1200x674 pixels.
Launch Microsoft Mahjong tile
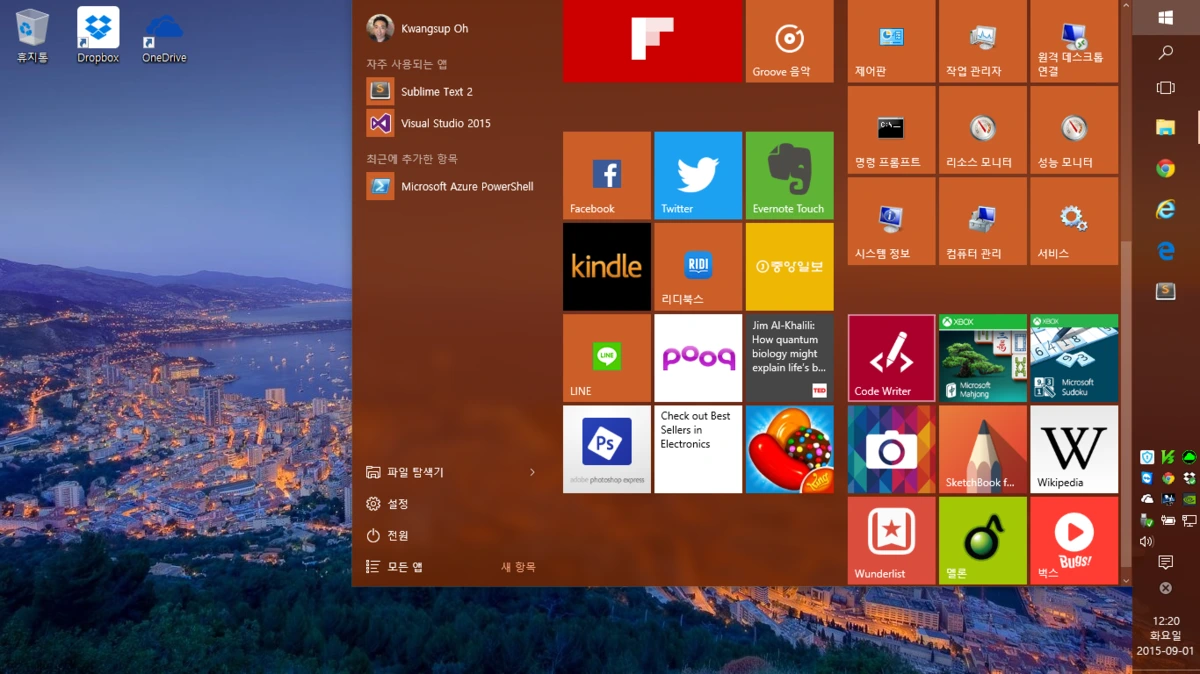[983, 358]
